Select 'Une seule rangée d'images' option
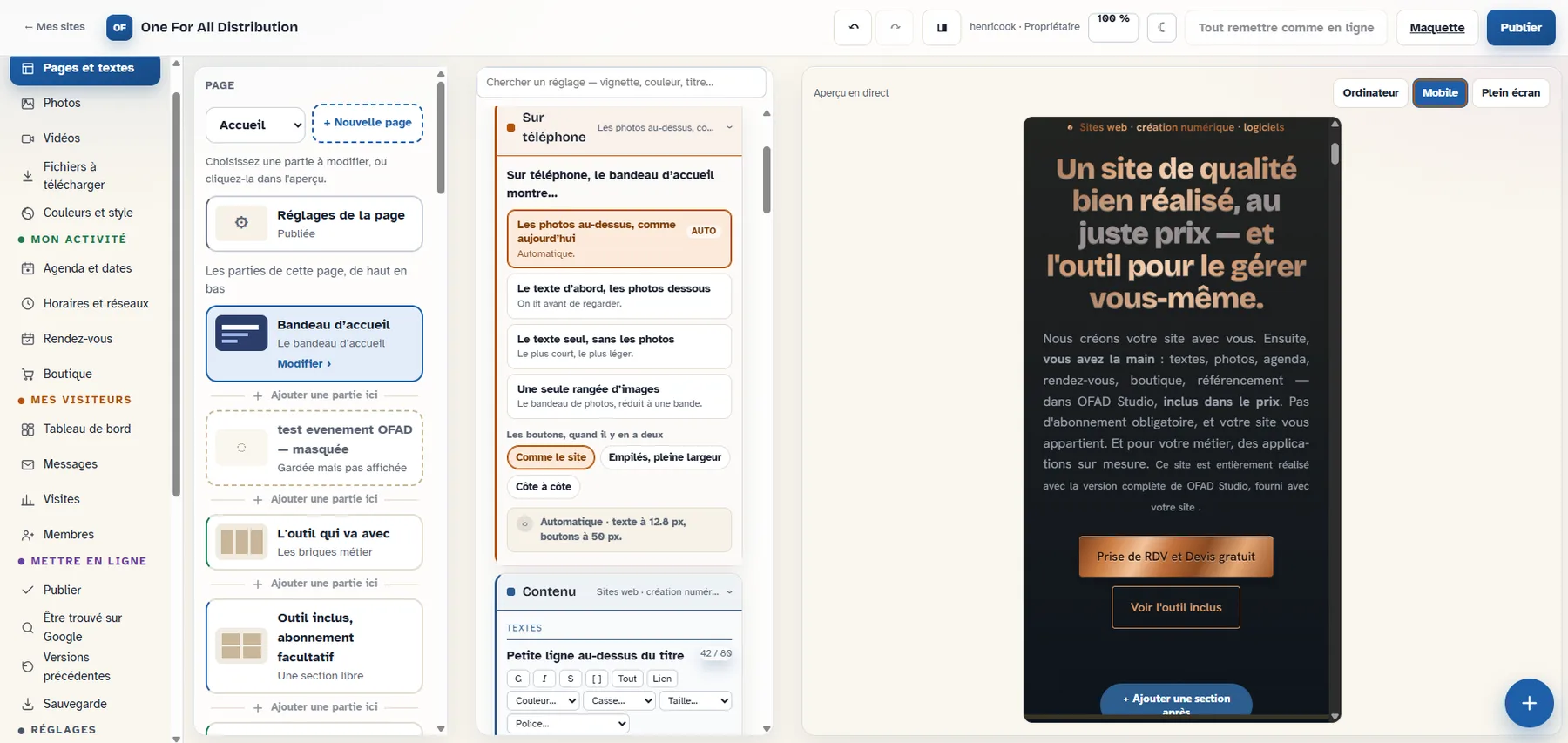 [x=618, y=396]
